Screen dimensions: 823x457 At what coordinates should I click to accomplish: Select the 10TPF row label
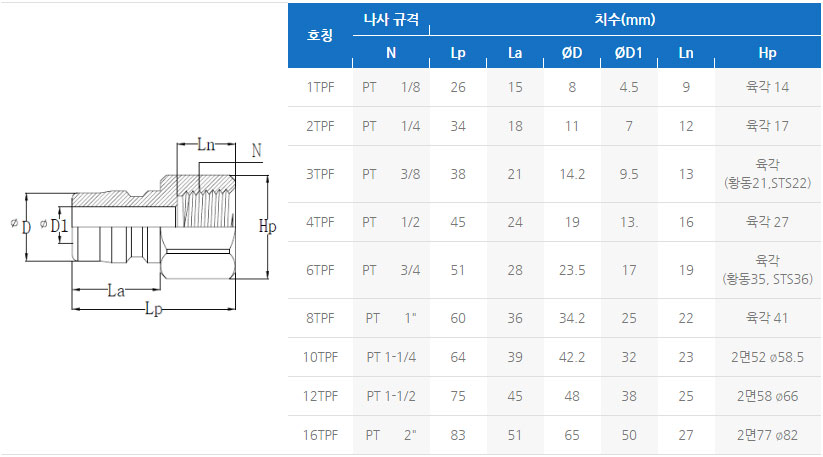coord(320,357)
